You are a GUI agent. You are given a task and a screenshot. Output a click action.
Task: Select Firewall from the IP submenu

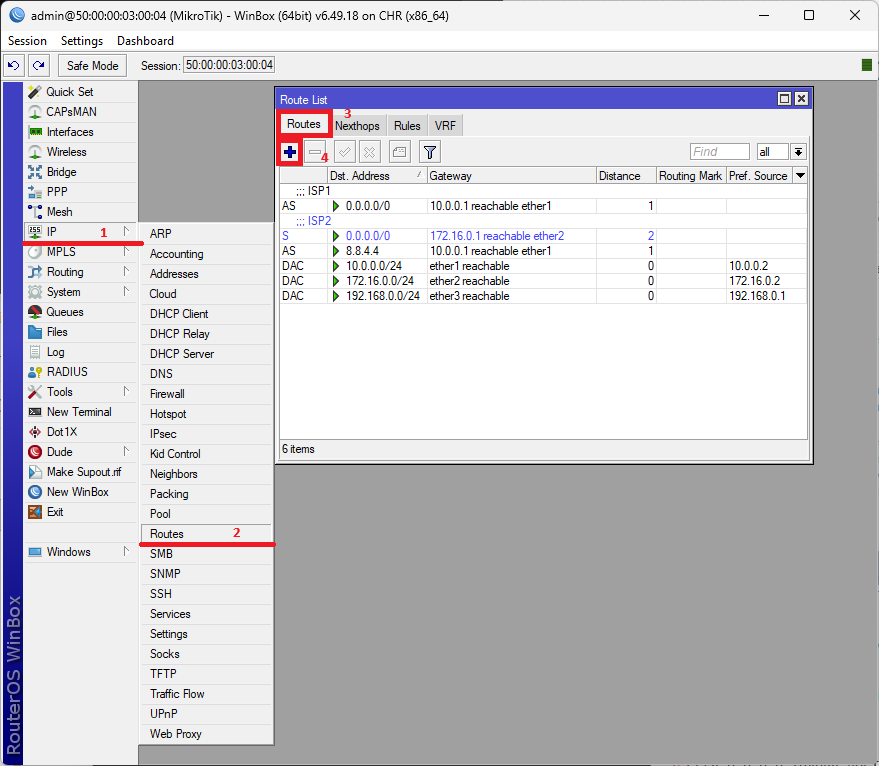167,394
